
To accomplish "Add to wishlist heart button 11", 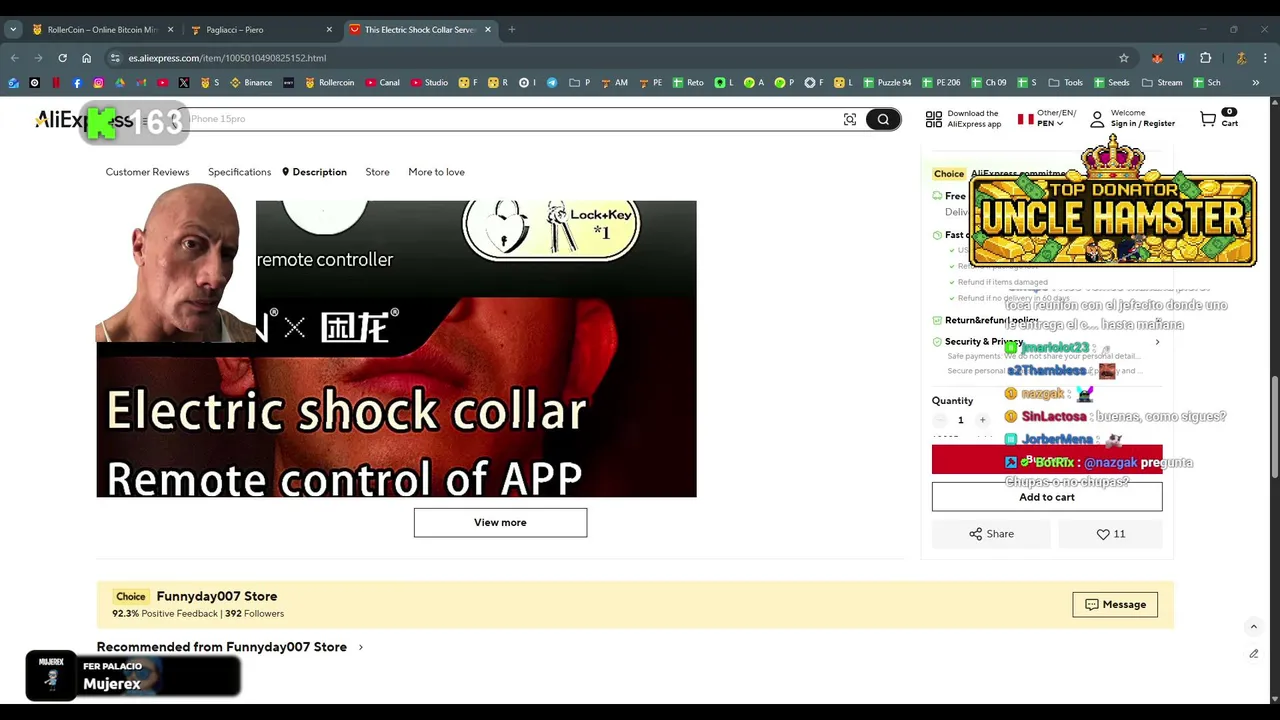I will [x=1110, y=534].
